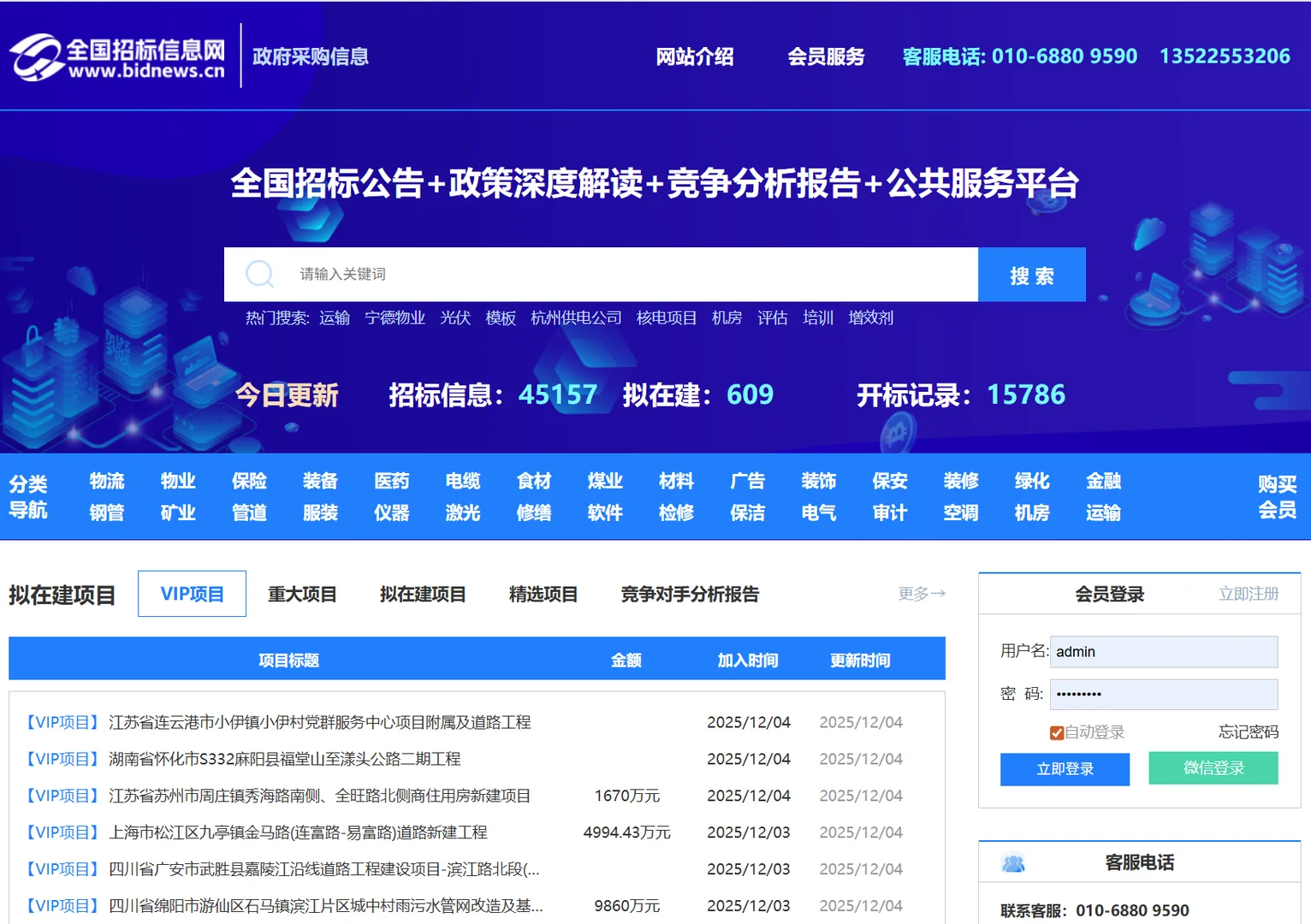The height and width of the screenshot is (924, 1311).
Task: Switch to the 重大项目 tab
Action: tap(301, 594)
